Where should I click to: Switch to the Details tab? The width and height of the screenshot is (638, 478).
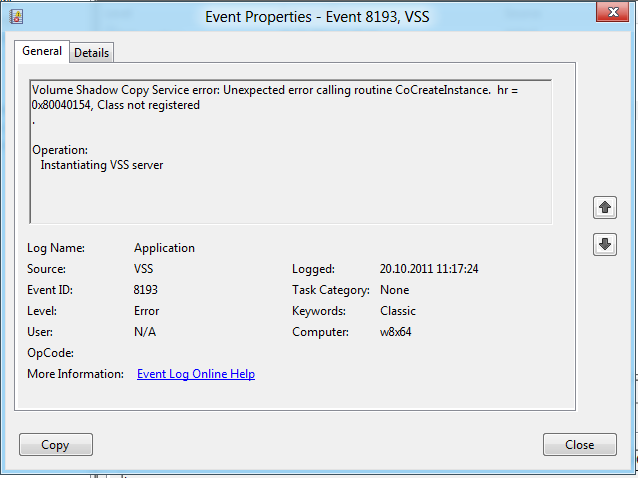click(91, 52)
